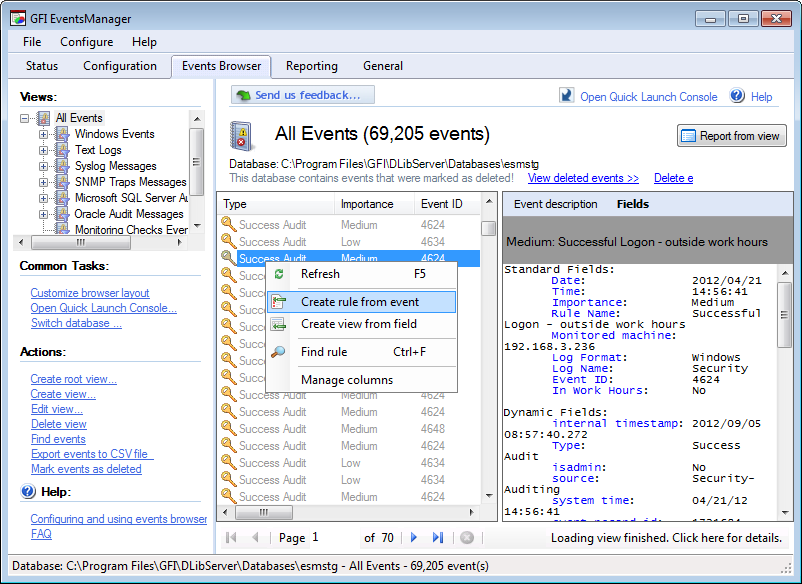Click Switch database link
Image resolution: width=802 pixels, height=584 pixels.
76,323
